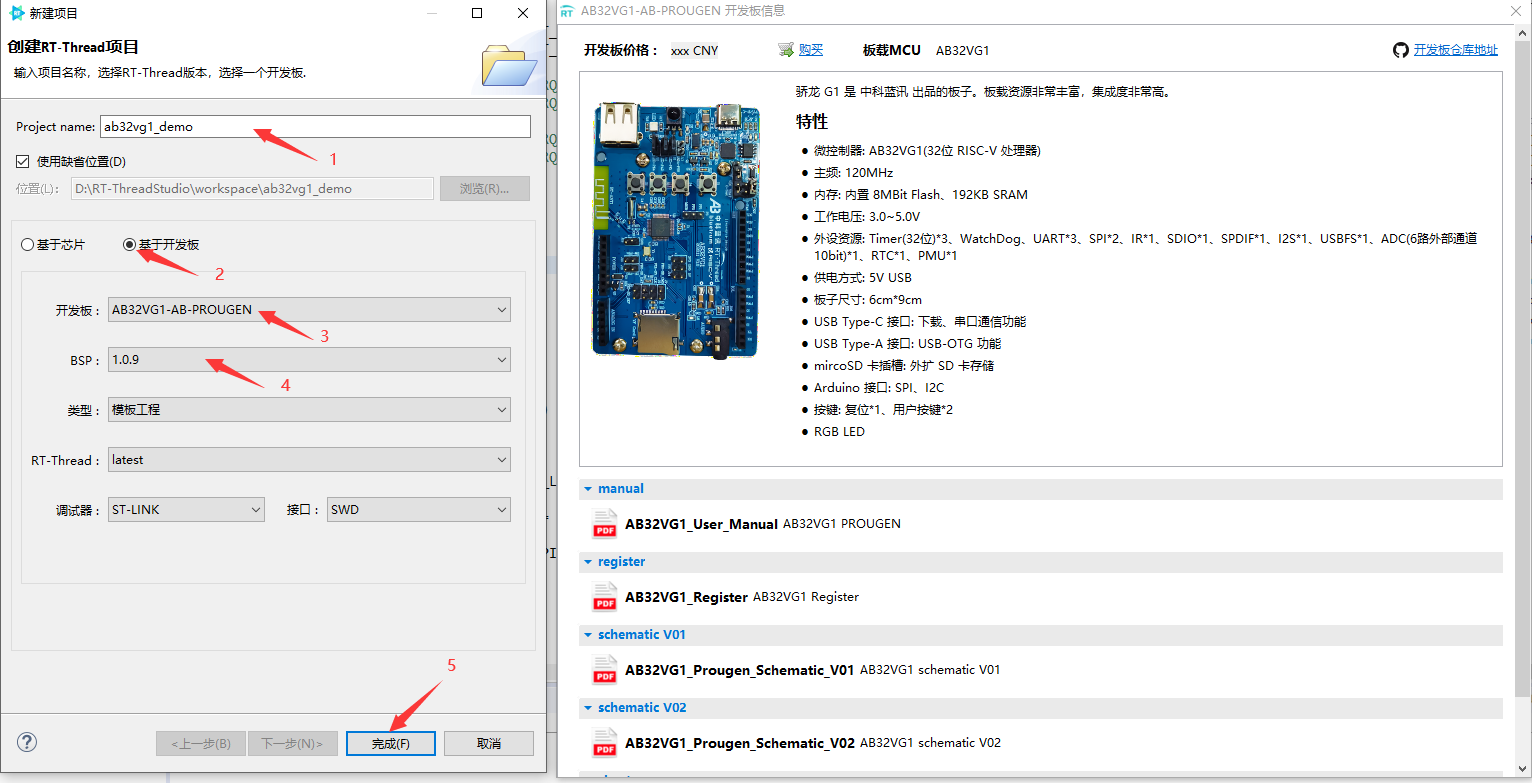This screenshot has height=783, width=1532.
Task: Collapse the schematic V02 section
Action: coord(588,708)
